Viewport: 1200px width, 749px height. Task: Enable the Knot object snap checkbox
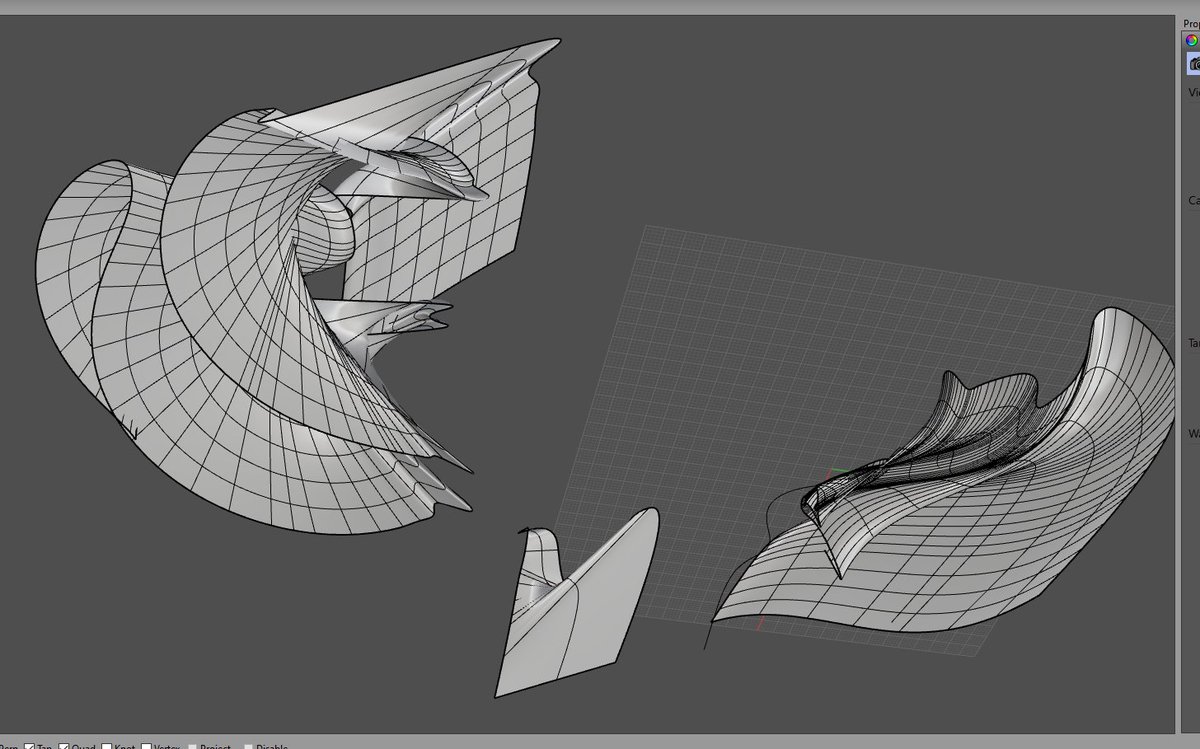[107, 746]
